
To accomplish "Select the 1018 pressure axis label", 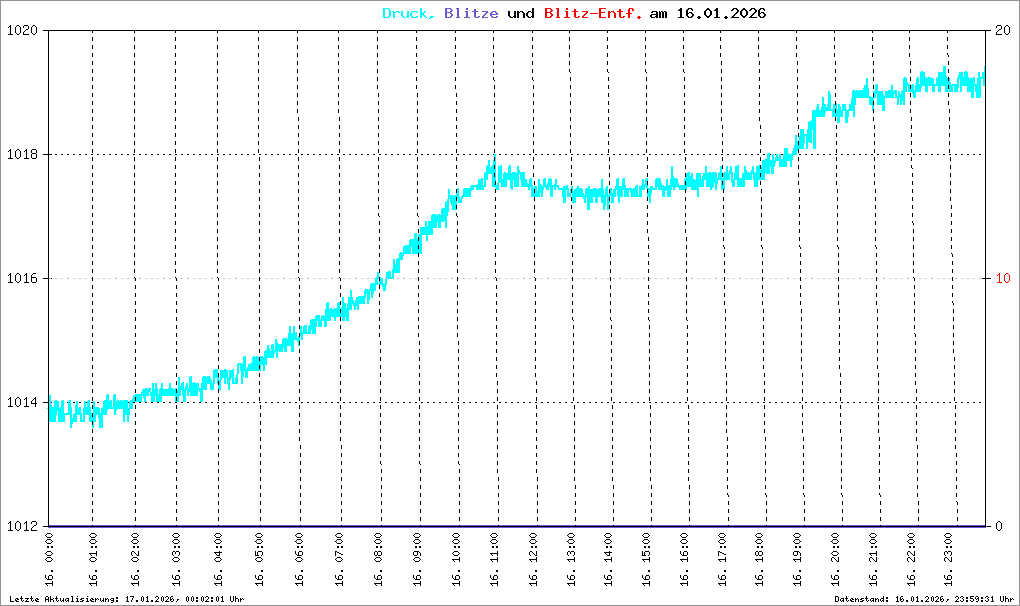I will 20,154.
